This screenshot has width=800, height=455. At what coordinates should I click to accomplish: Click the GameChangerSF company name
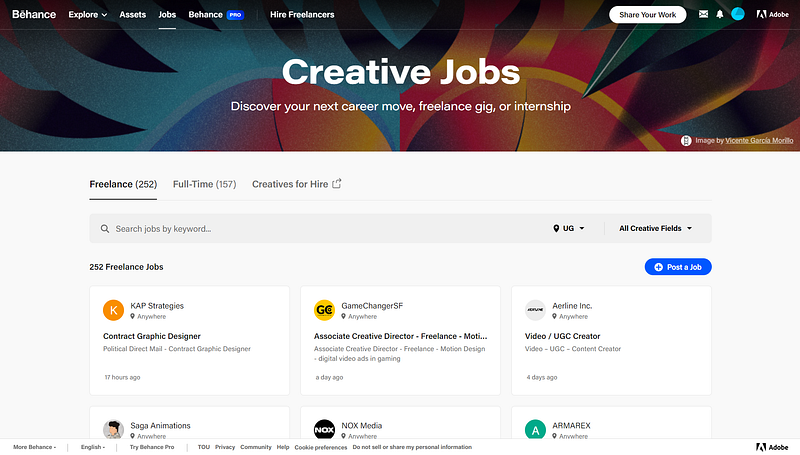pos(372,306)
